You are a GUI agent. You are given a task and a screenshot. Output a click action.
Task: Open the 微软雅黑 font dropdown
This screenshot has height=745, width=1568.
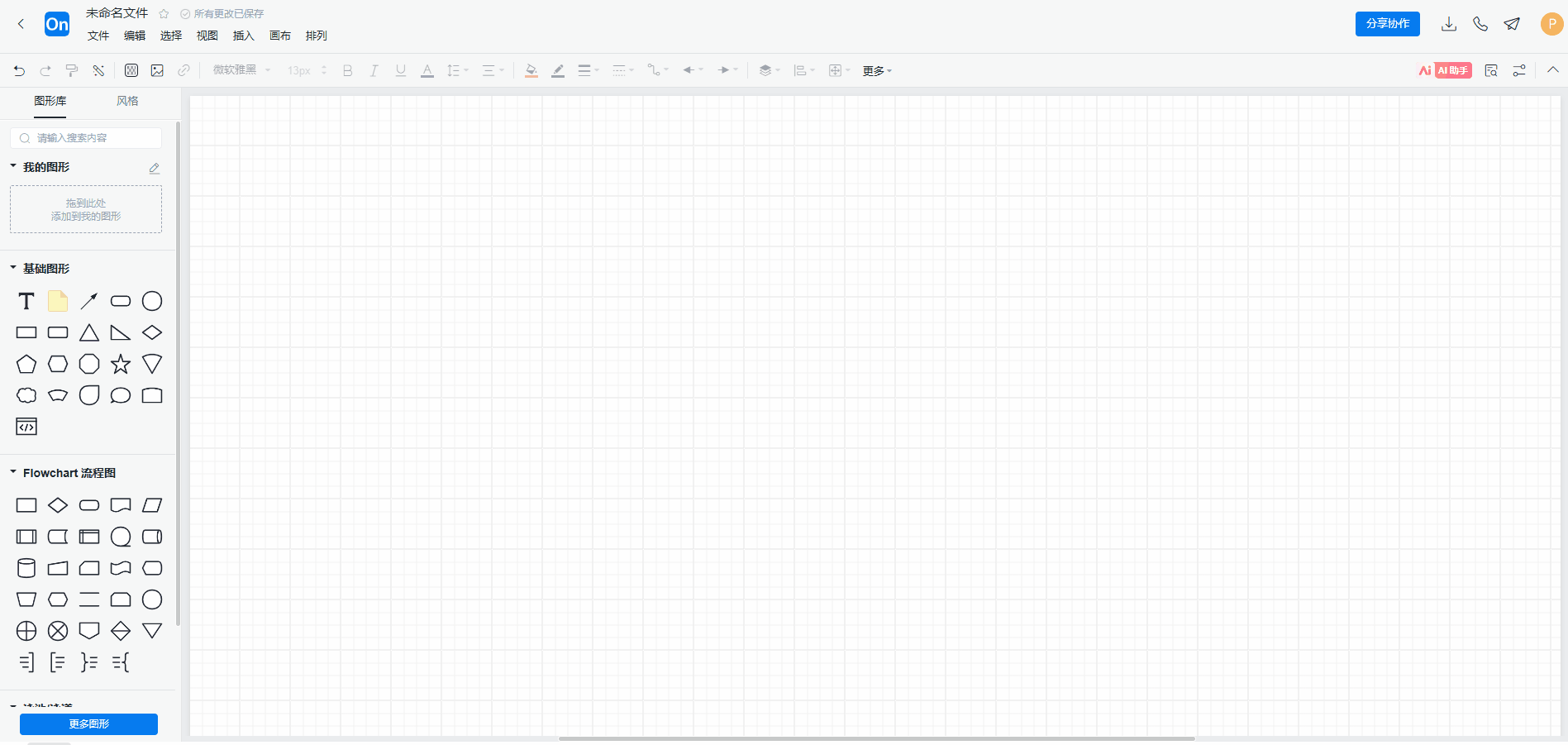tap(241, 70)
